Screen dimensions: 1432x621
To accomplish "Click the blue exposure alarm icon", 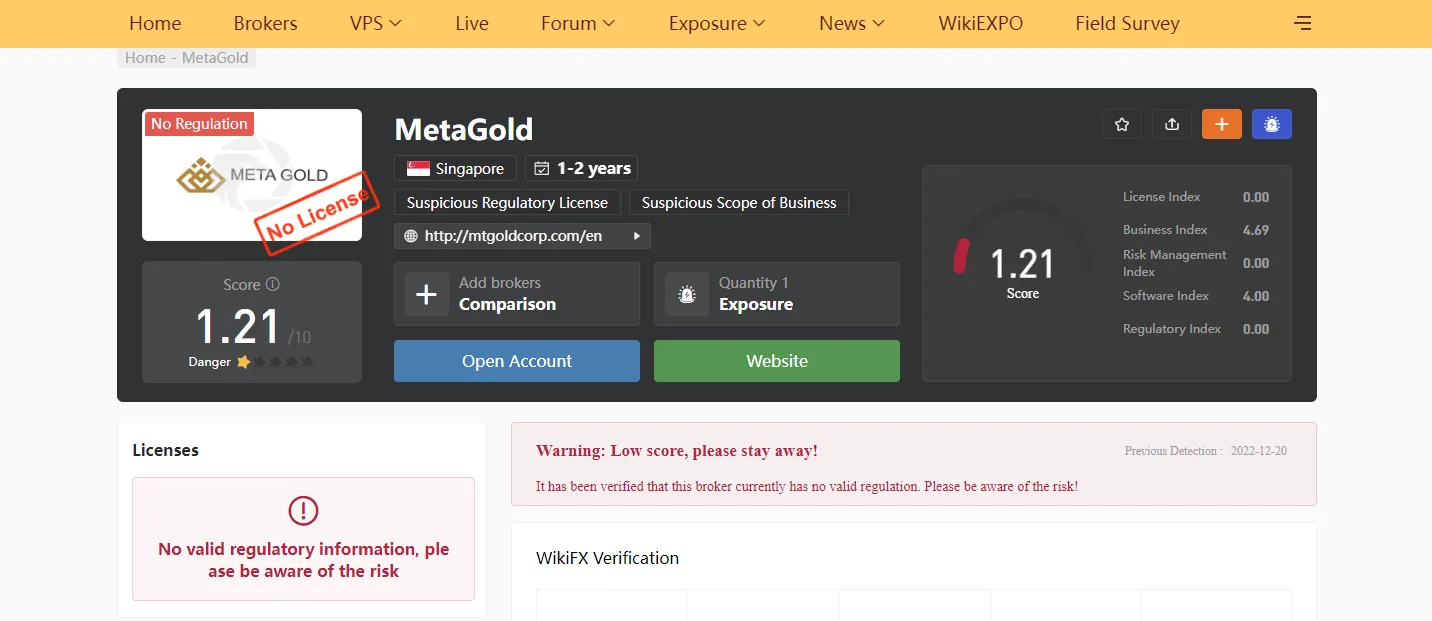I will coord(1272,124).
